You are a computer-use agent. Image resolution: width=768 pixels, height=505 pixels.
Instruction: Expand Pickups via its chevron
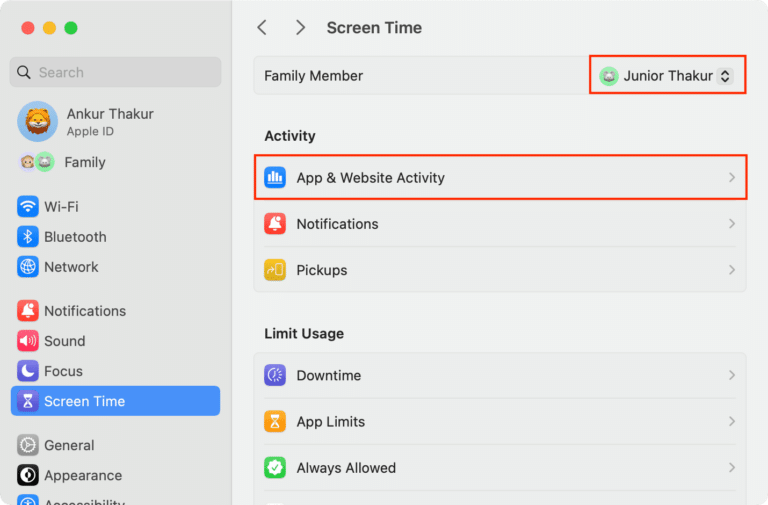pyautogui.click(x=732, y=270)
